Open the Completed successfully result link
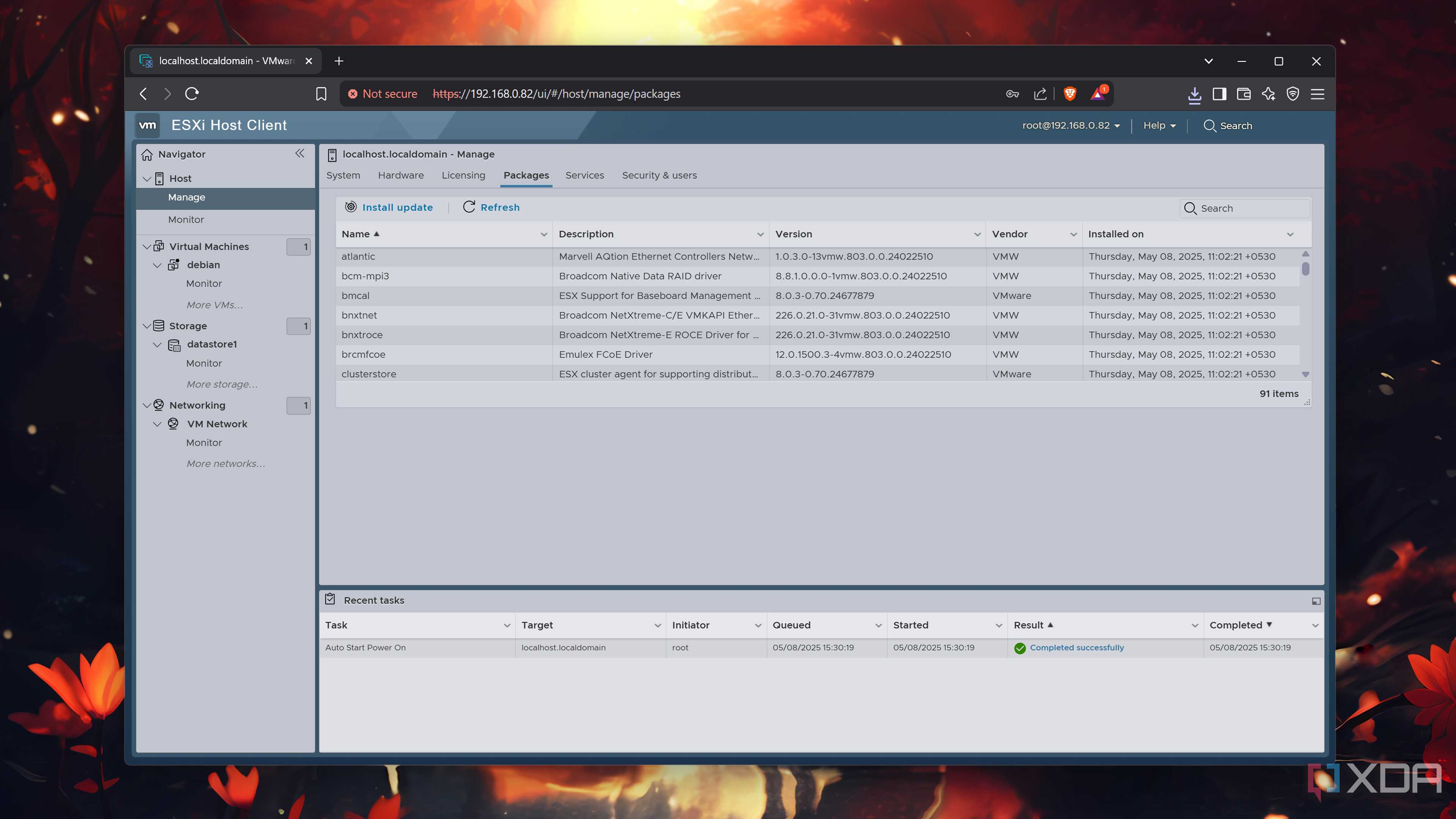Screen dimensions: 1456x819 (x=1076, y=648)
